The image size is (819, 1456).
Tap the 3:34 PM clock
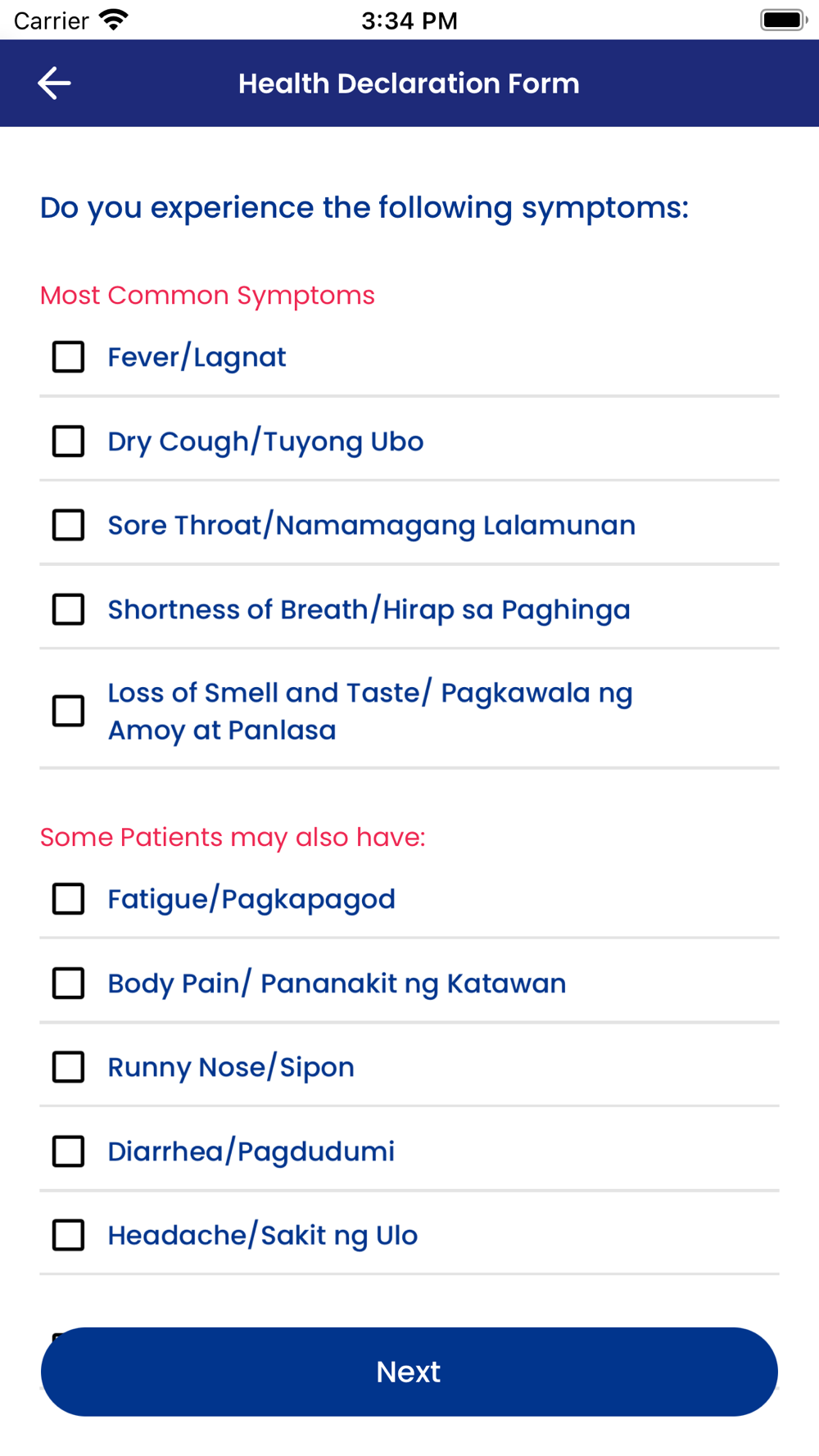coord(409,20)
